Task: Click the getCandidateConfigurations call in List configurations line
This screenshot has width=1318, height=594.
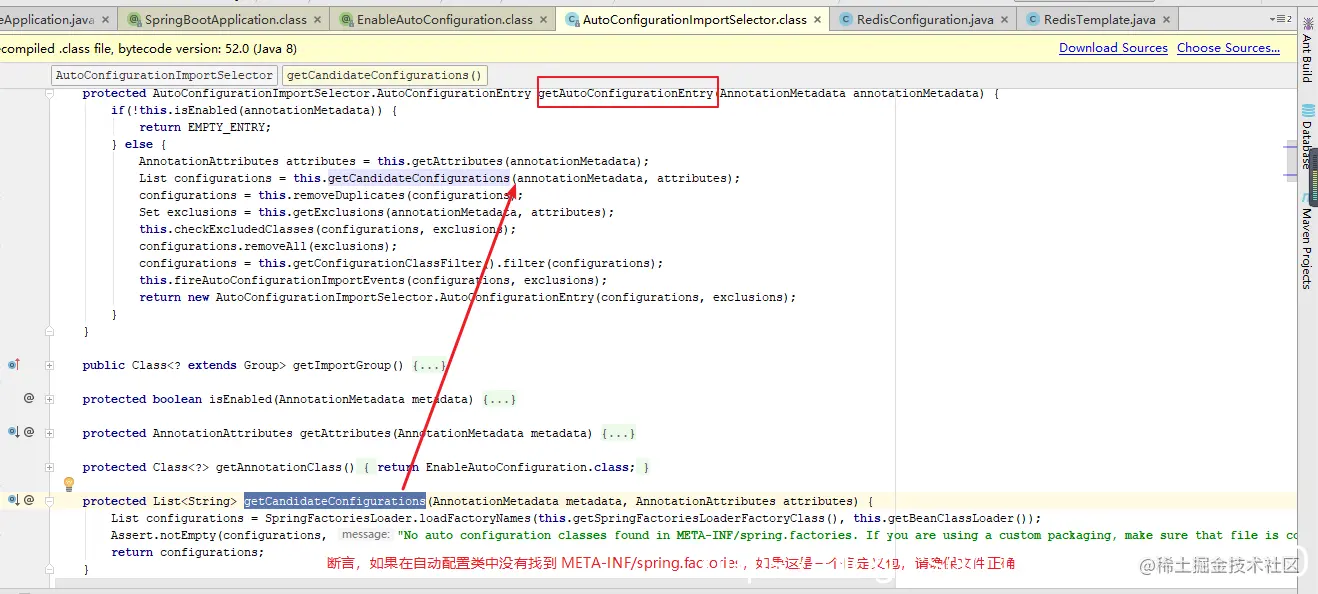Action: point(419,178)
